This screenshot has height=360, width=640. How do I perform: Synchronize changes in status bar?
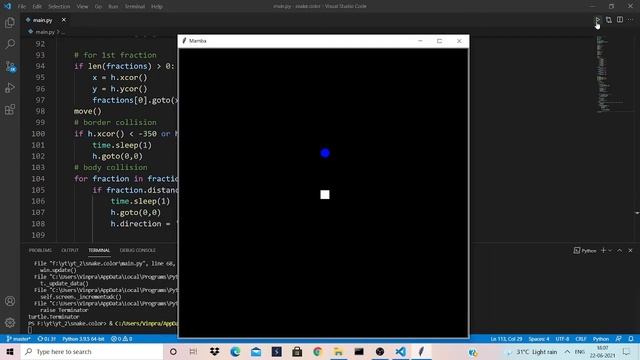46,339
